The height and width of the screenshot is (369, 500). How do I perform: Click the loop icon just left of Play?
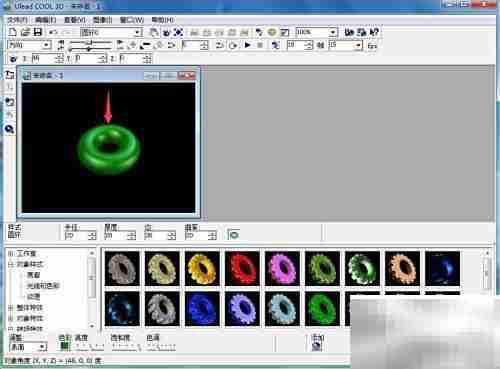[x=233, y=45]
